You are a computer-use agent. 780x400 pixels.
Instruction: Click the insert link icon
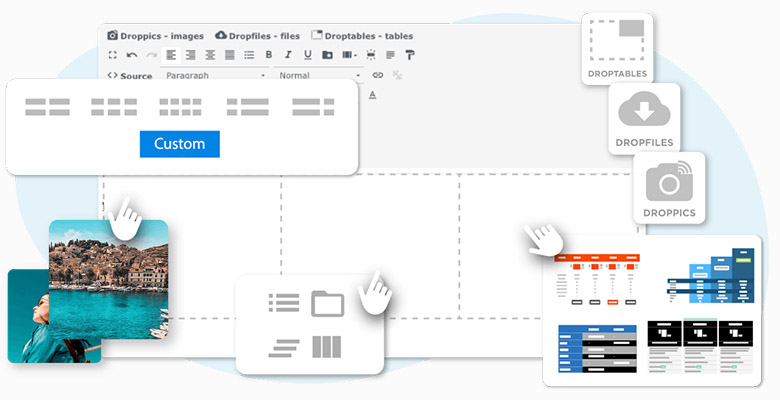coord(378,75)
